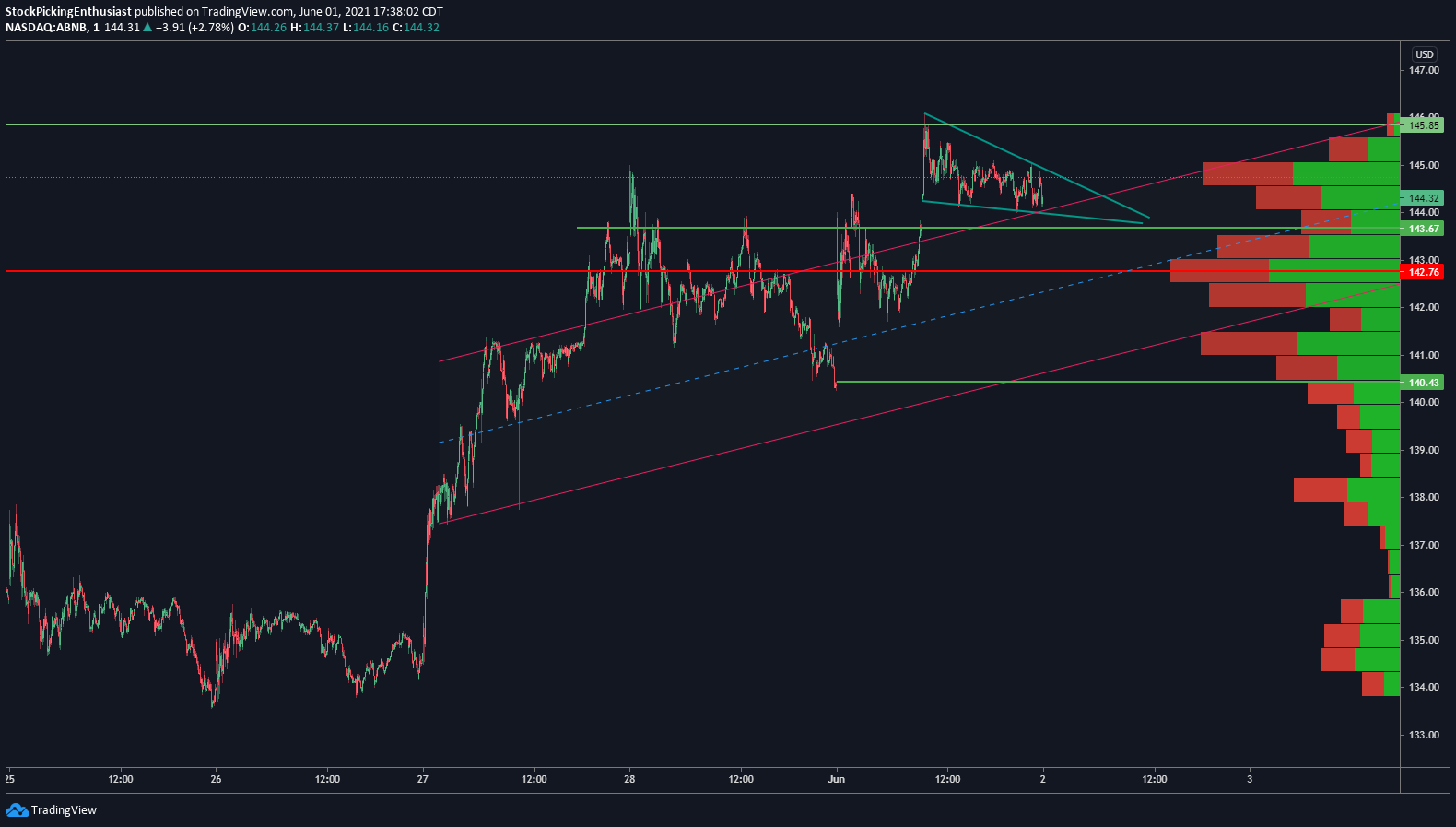Click the 28 date label on time axis
1456x827 pixels.
pos(629,779)
